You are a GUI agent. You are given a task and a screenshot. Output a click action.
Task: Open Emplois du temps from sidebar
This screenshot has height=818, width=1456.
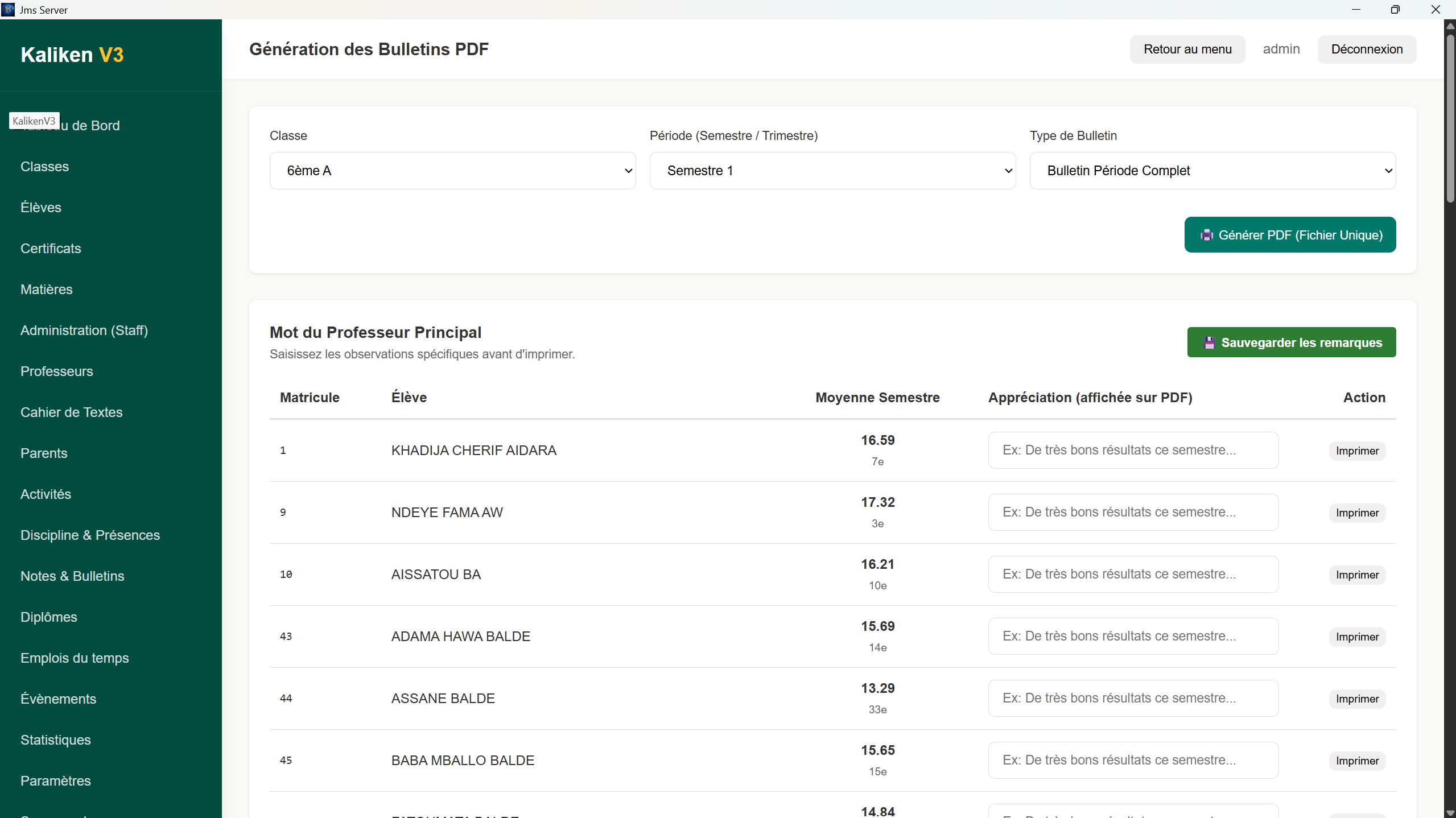(x=75, y=658)
